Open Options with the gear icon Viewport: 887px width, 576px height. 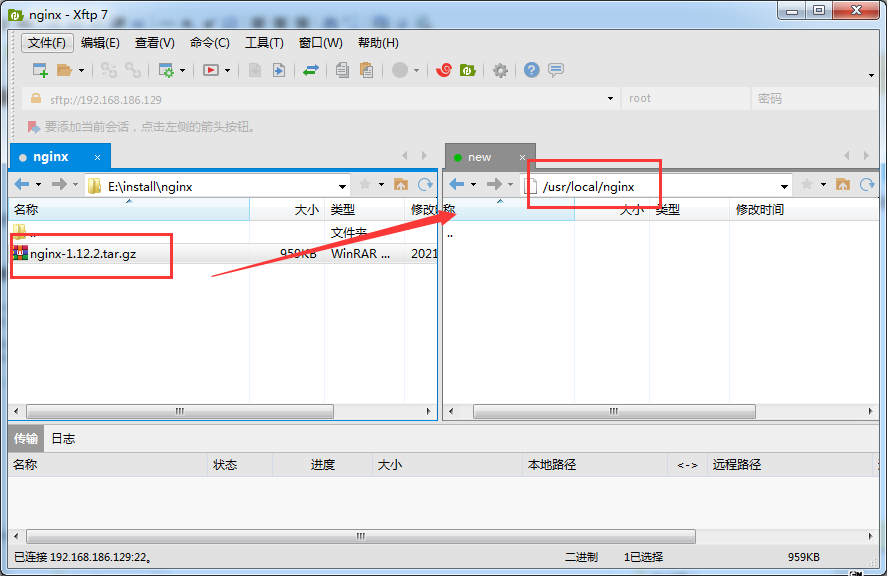[500, 71]
